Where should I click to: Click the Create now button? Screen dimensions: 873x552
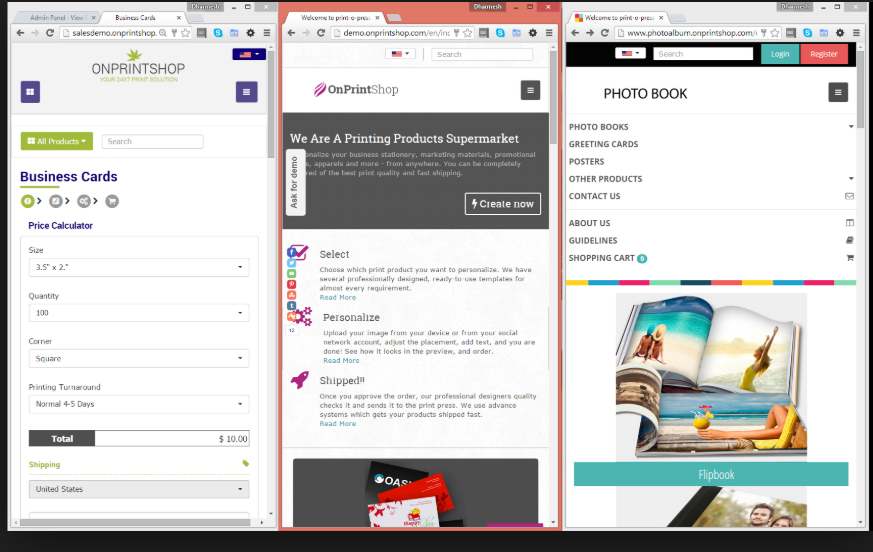[503, 204]
